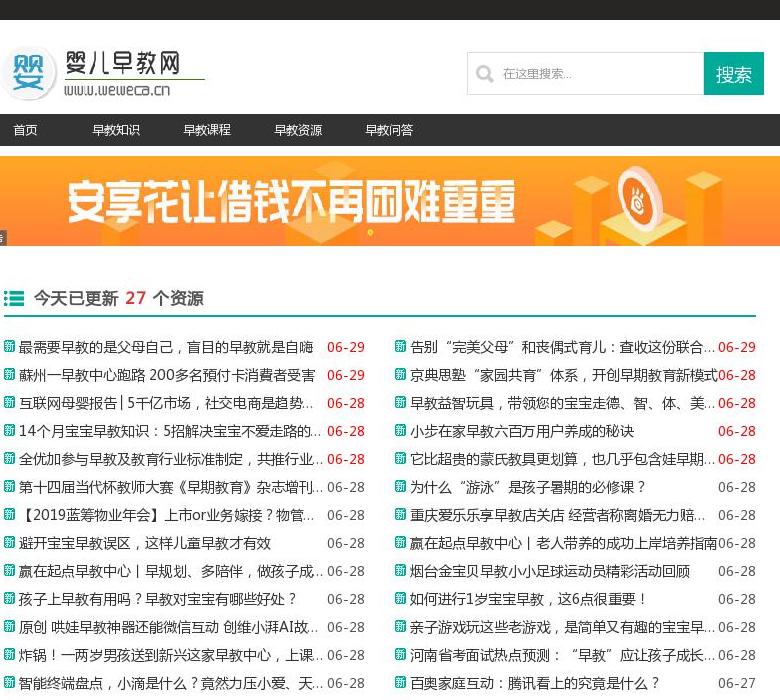Open article 互联网母婴报告 5千亿市场

point(166,403)
